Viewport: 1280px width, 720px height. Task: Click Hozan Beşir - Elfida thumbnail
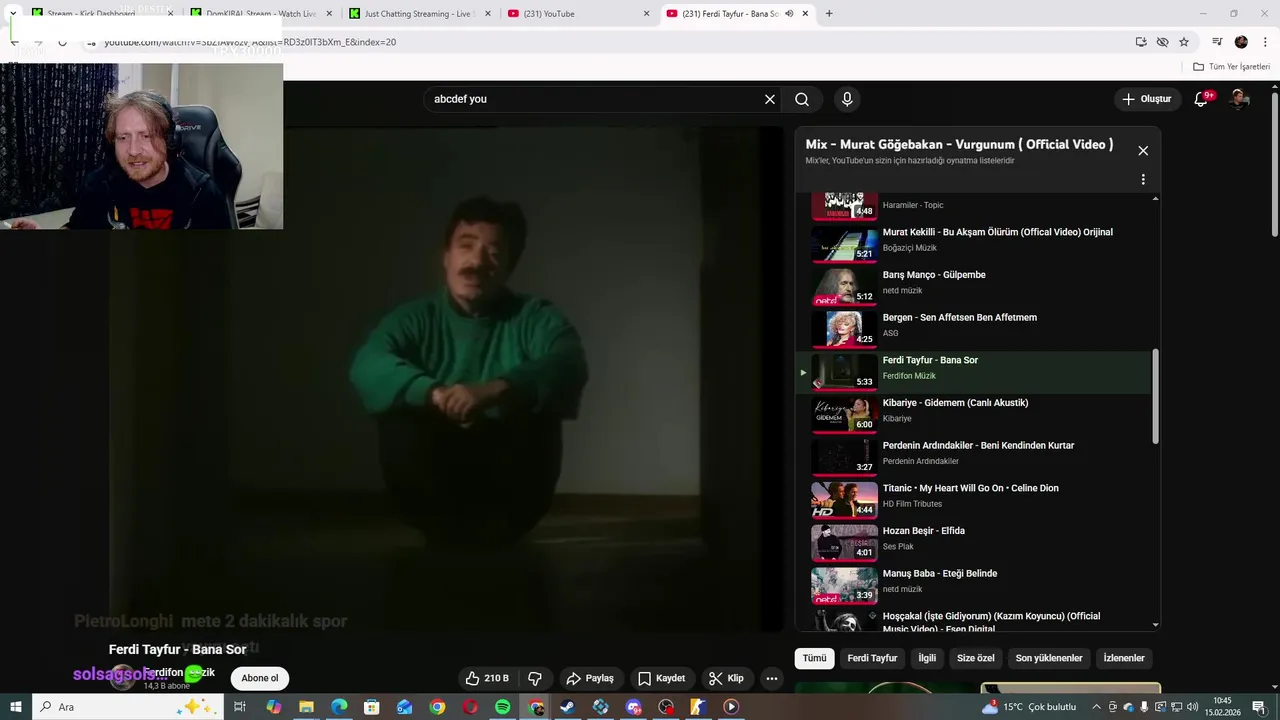[x=844, y=543]
